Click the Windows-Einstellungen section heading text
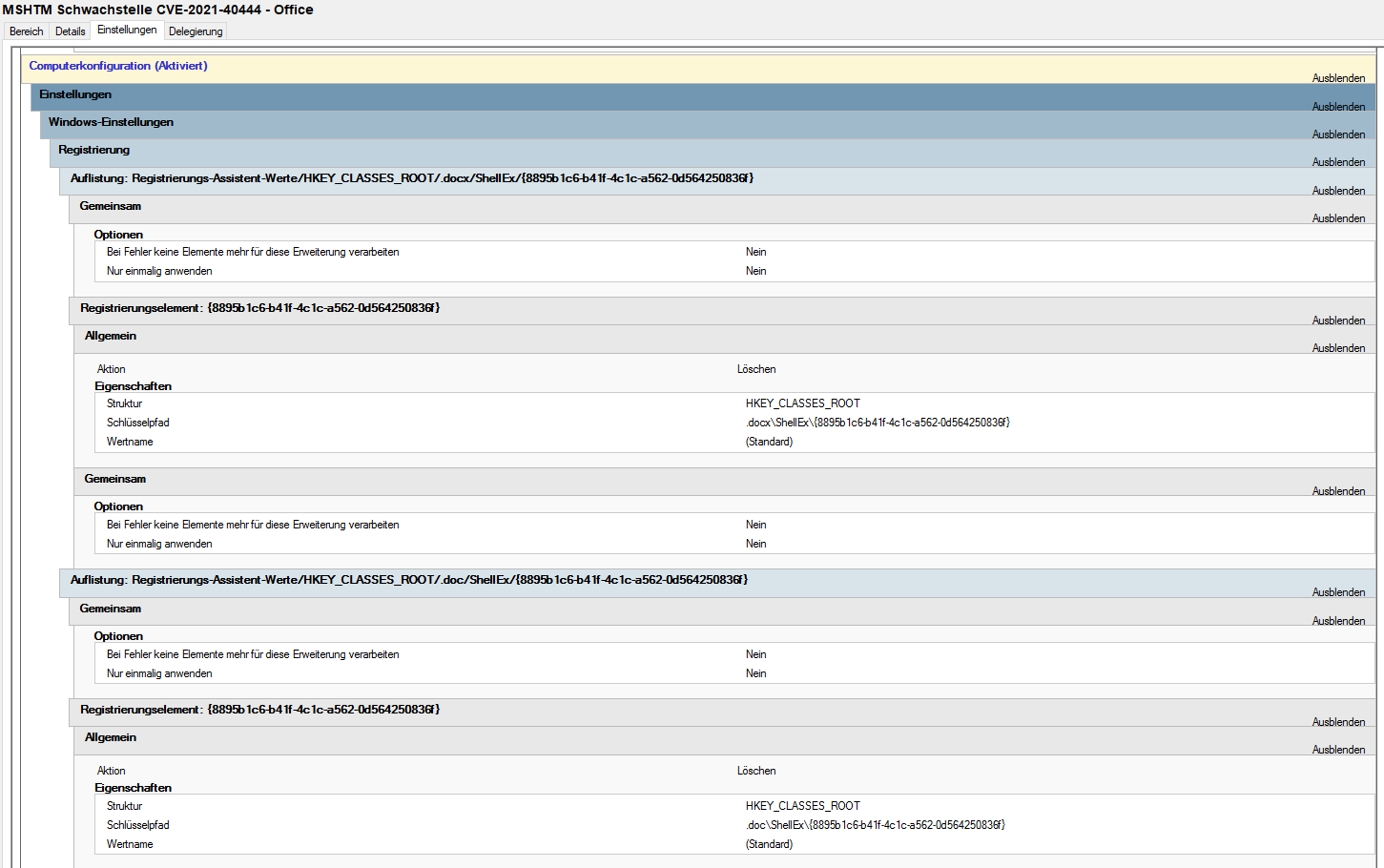The width and height of the screenshot is (1384, 868). (111, 122)
